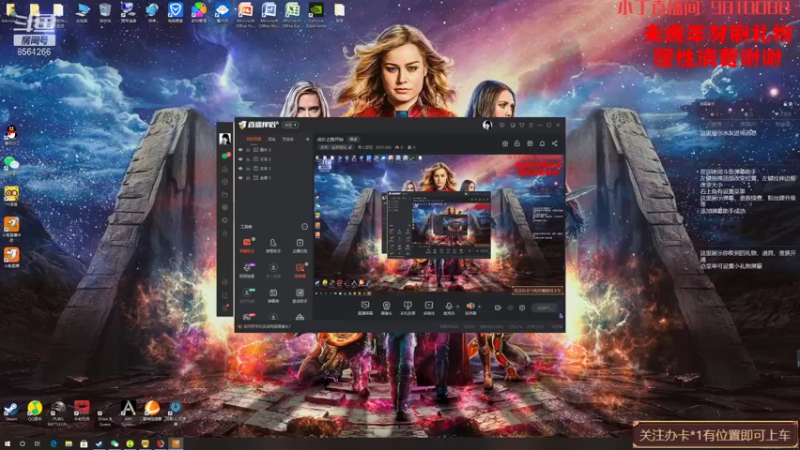Expand speaker options arrow

click(x=479, y=306)
